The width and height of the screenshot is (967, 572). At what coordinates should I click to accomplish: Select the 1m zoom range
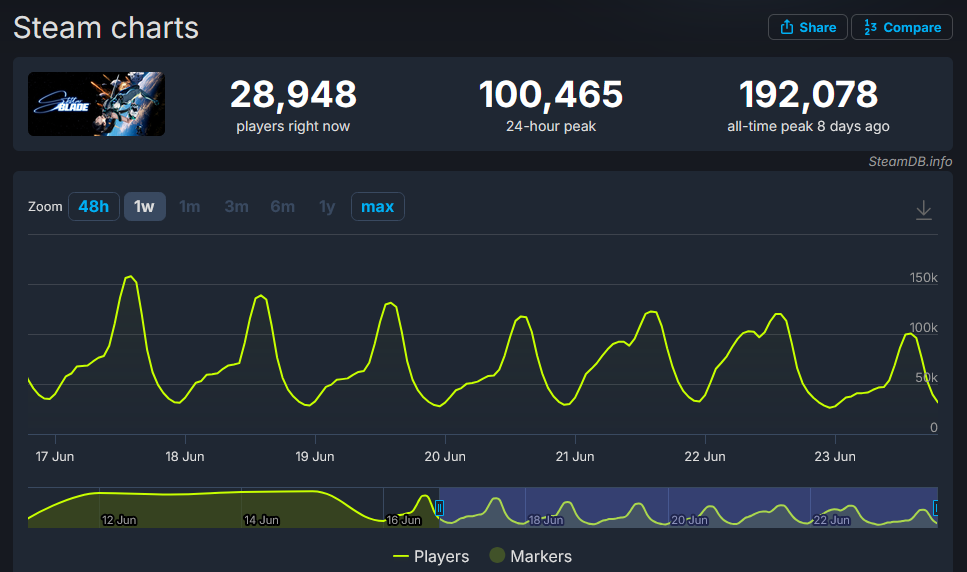click(189, 206)
